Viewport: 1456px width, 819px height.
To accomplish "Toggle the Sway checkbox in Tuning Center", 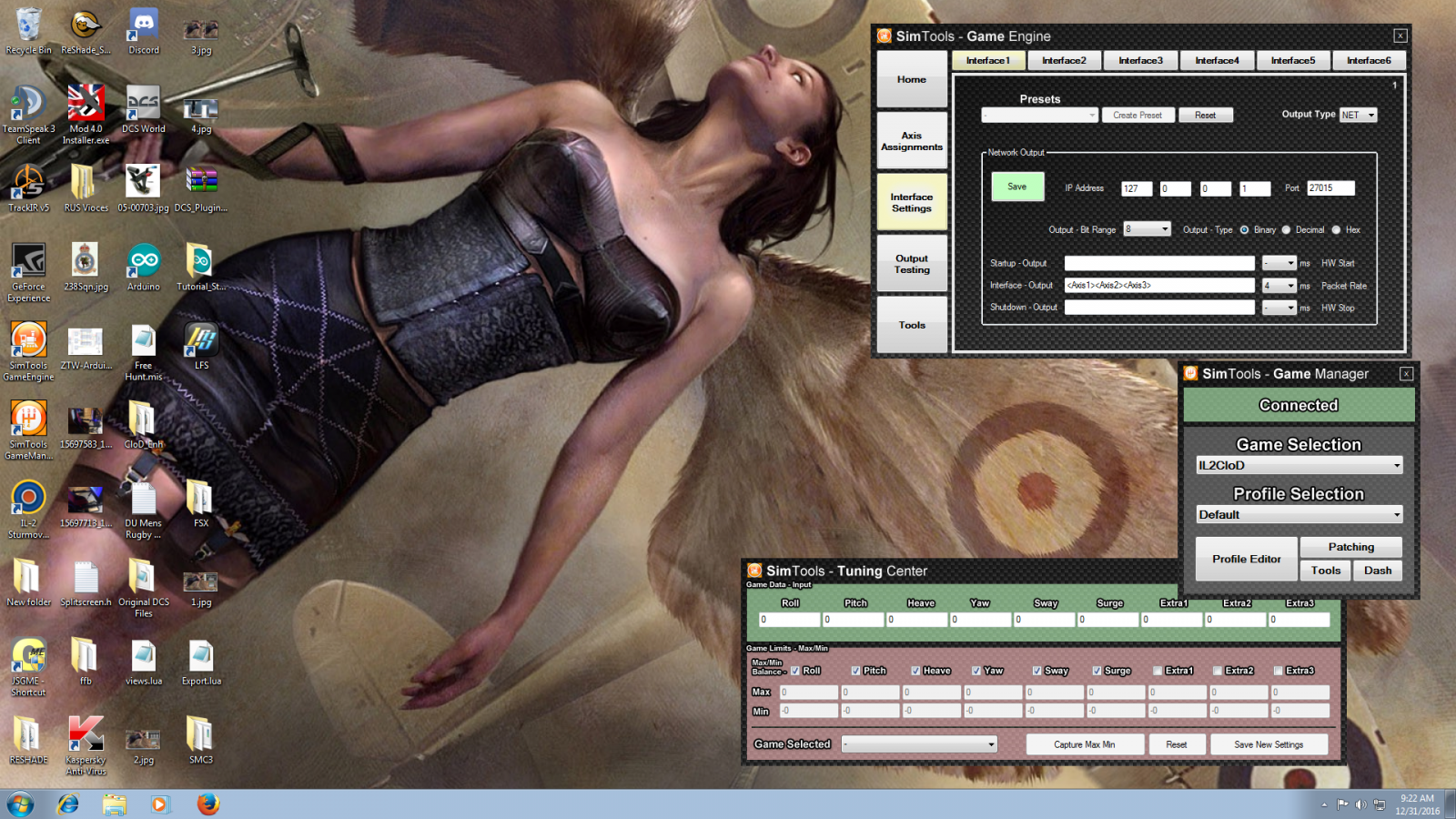I will (1036, 671).
